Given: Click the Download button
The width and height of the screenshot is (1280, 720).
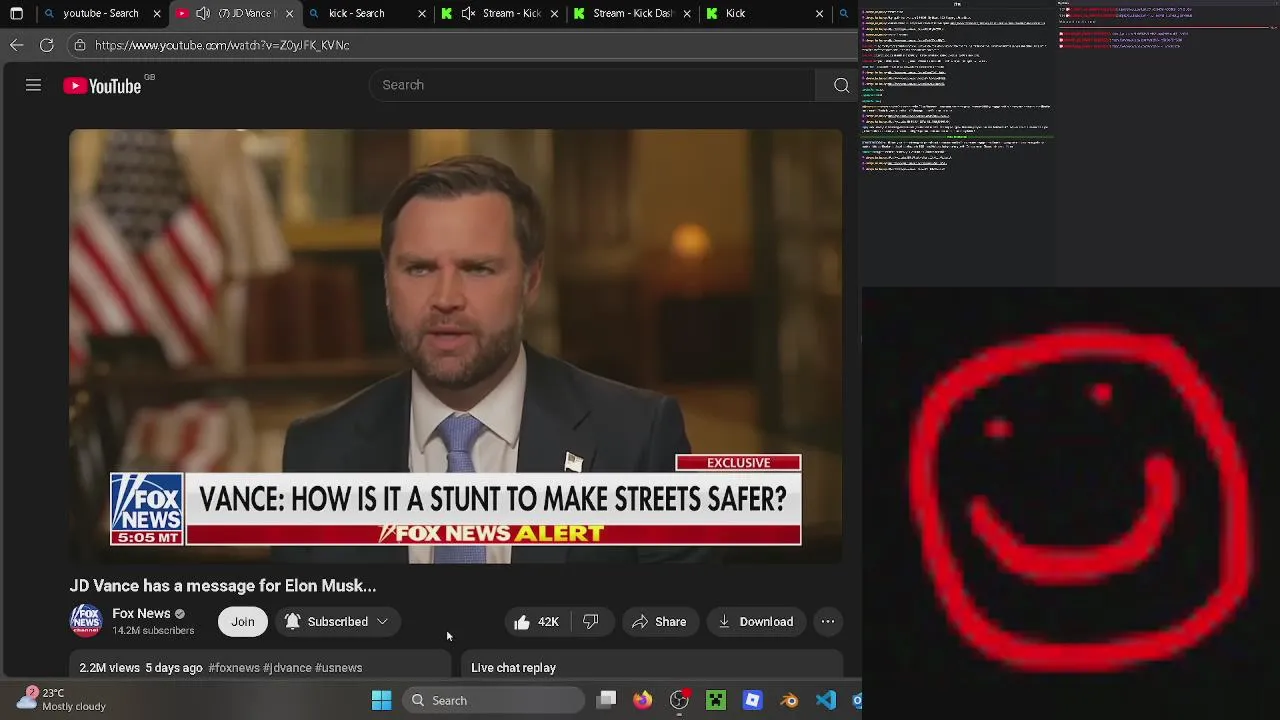Looking at the screenshot, I should (756, 622).
